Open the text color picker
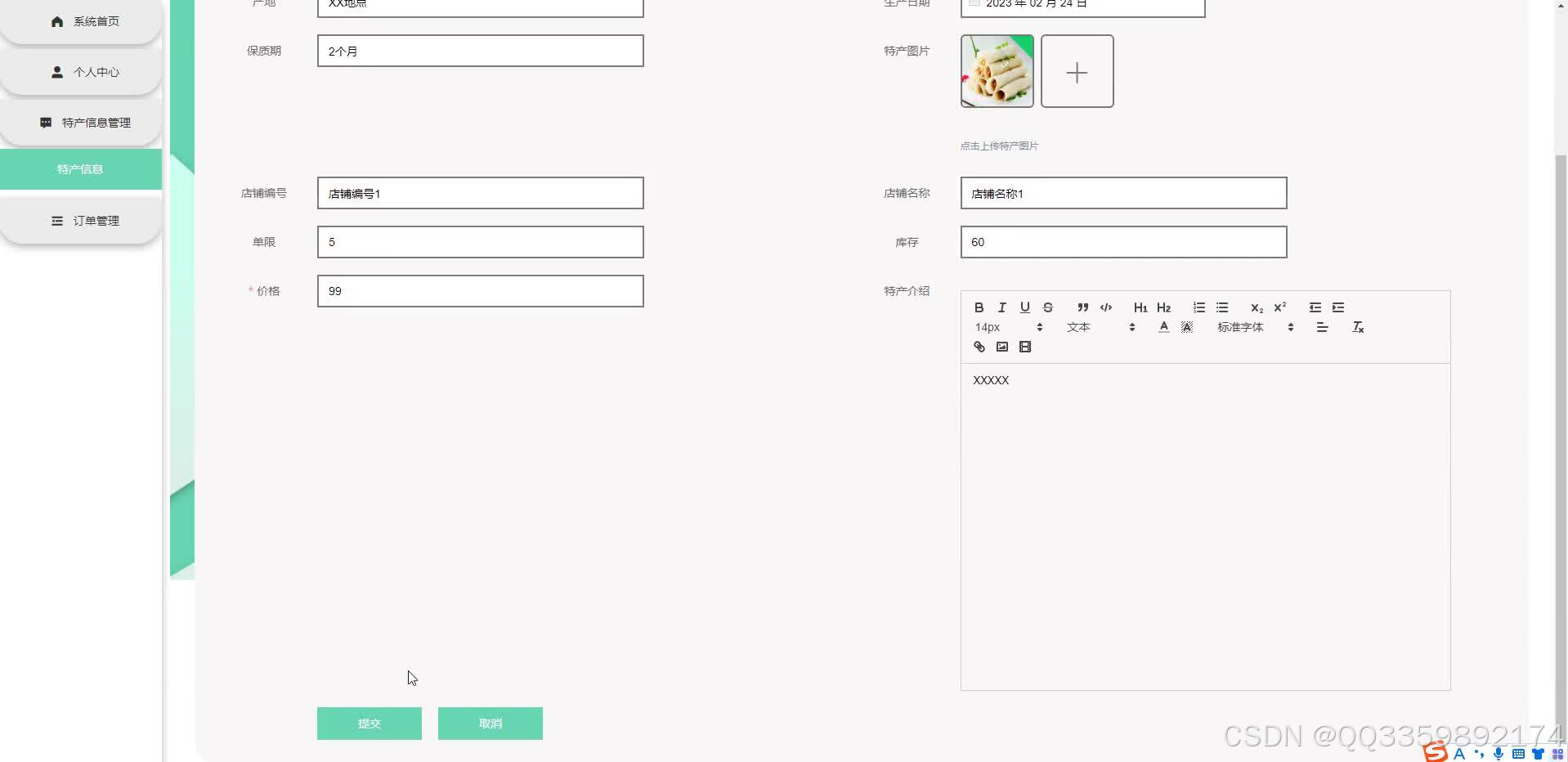 1163,327
